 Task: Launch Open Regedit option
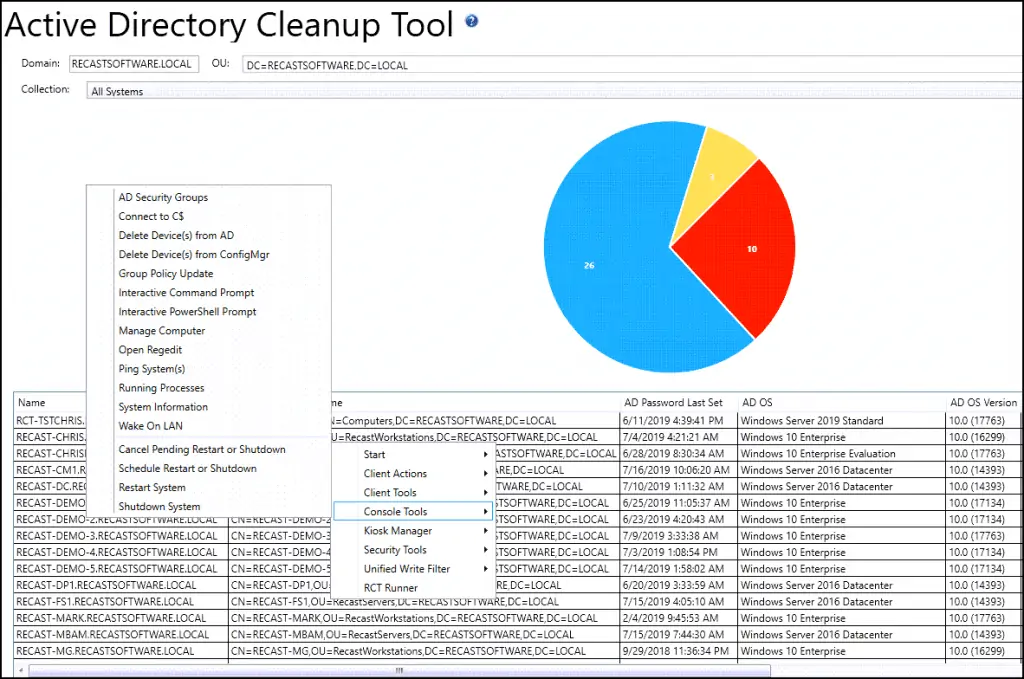(150, 349)
